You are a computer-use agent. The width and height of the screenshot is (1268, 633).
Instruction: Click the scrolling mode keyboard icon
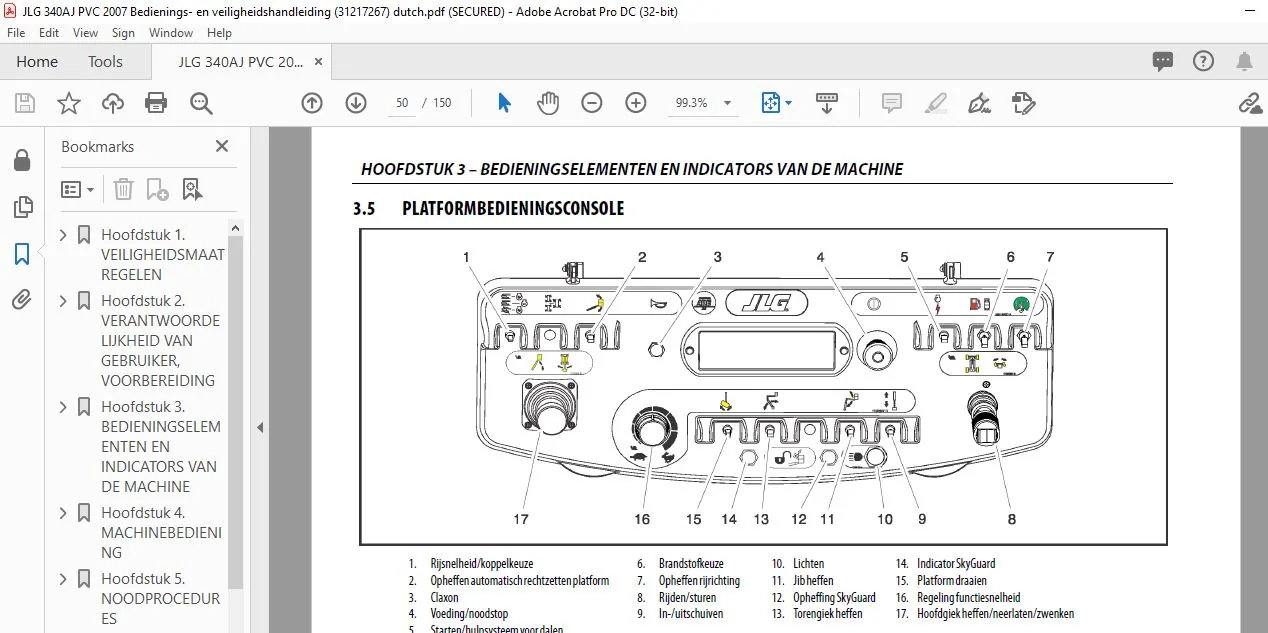point(827,103)
